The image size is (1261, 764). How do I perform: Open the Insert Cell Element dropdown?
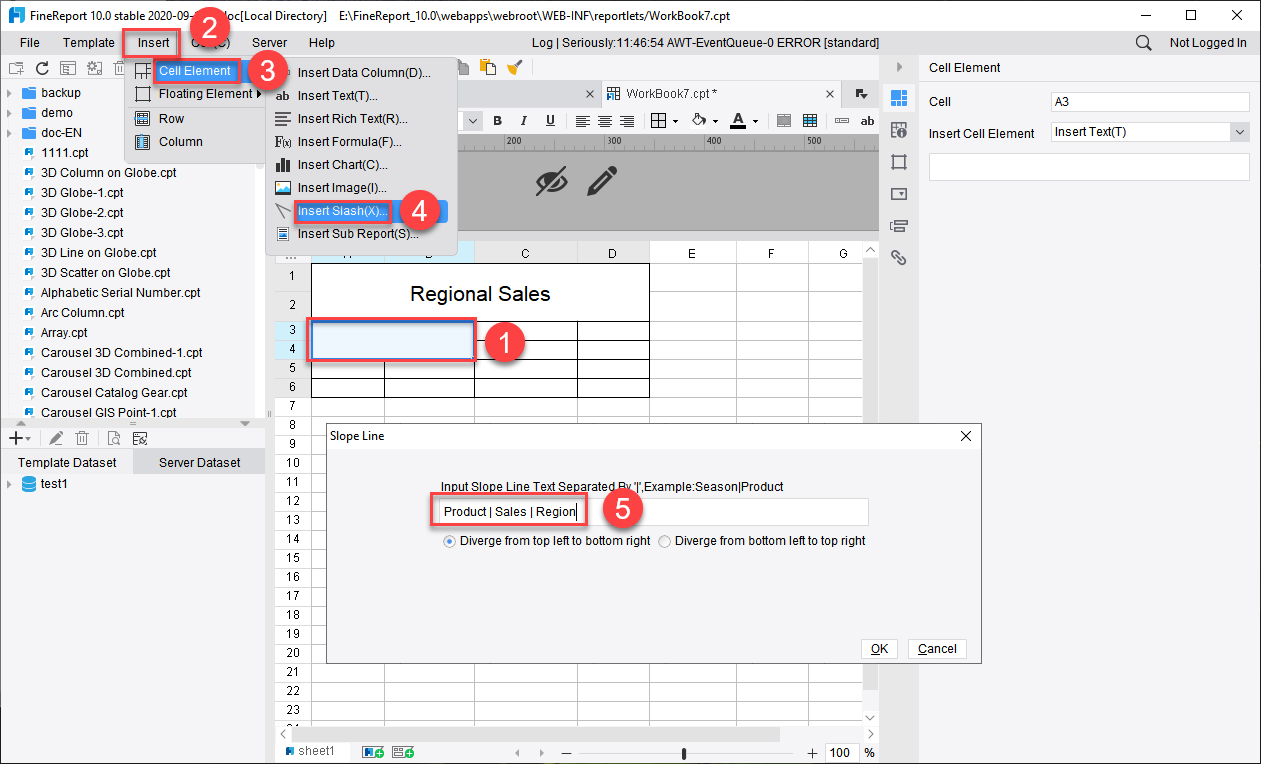coord(1239,131)
